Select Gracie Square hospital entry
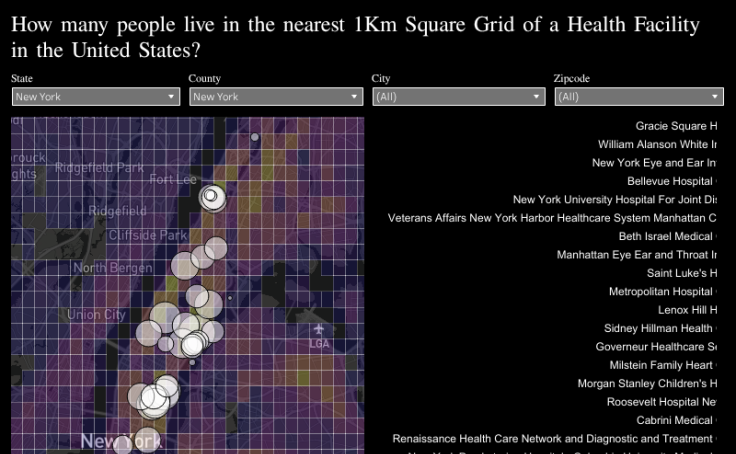The image size is (736, 454). (676, 126)
